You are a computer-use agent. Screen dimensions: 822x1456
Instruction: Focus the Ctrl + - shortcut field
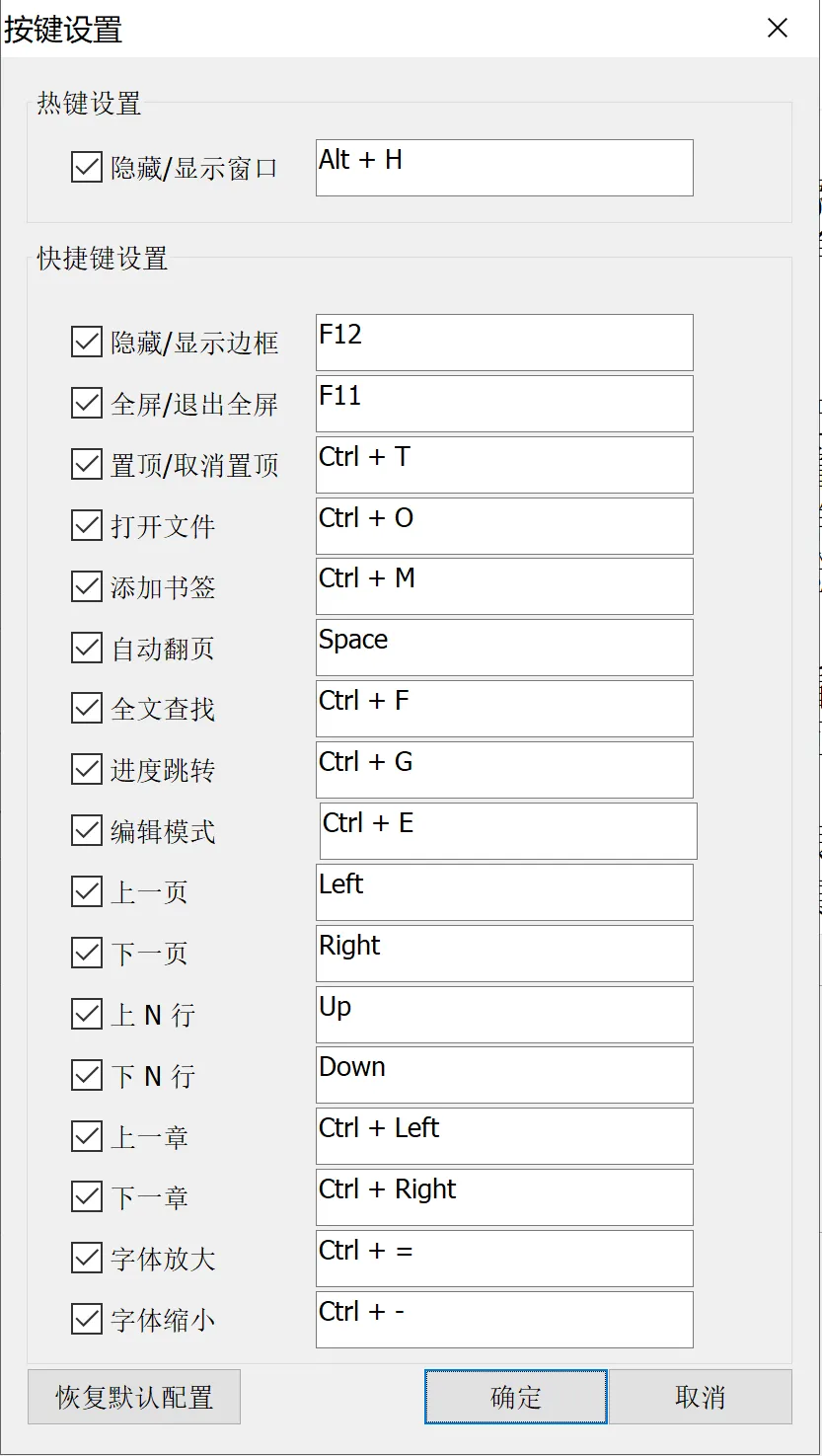coord(504,1320)
